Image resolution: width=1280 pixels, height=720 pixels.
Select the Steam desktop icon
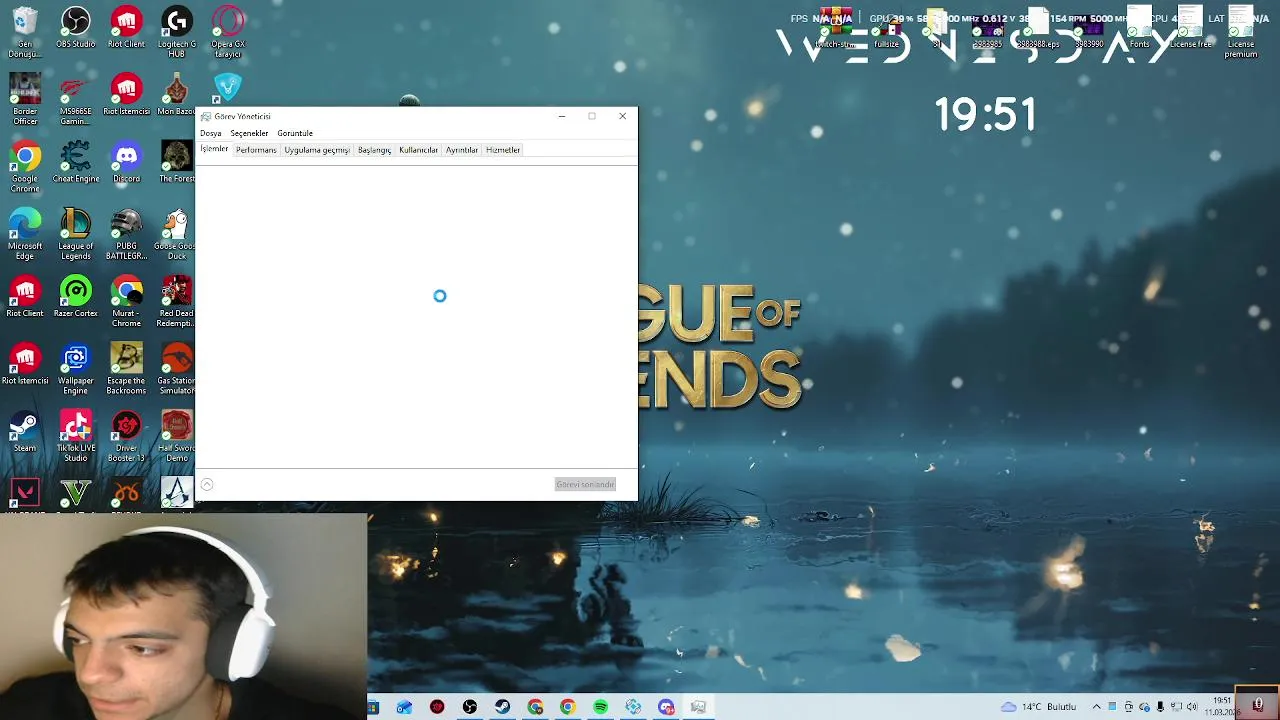click(25, 432)
